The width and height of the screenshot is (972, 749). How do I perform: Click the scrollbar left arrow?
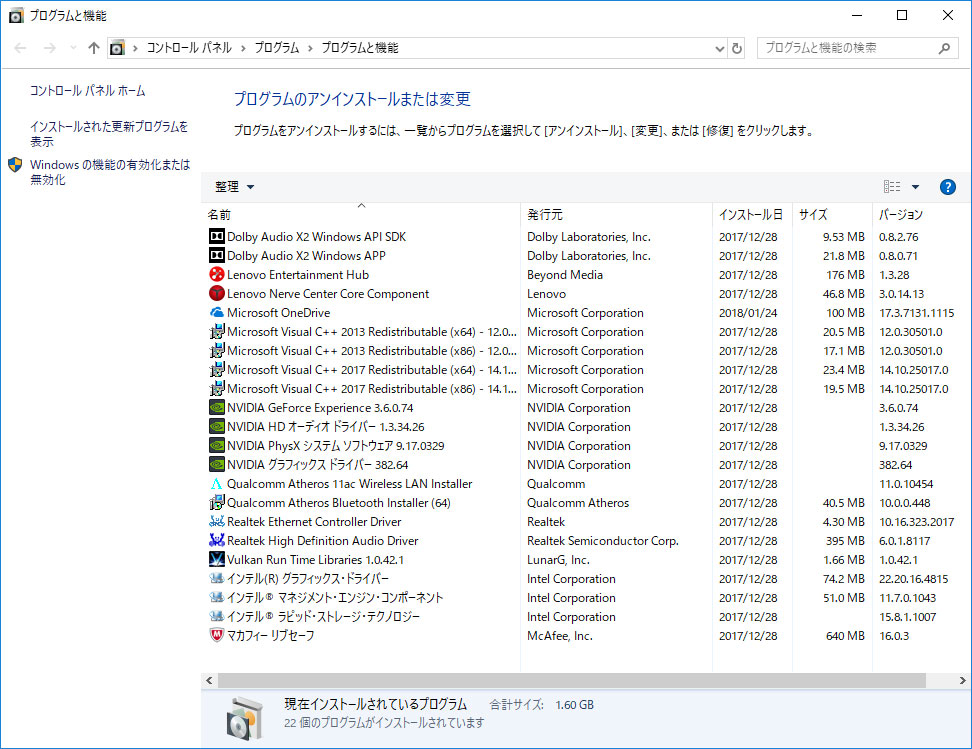pos(209,680)
